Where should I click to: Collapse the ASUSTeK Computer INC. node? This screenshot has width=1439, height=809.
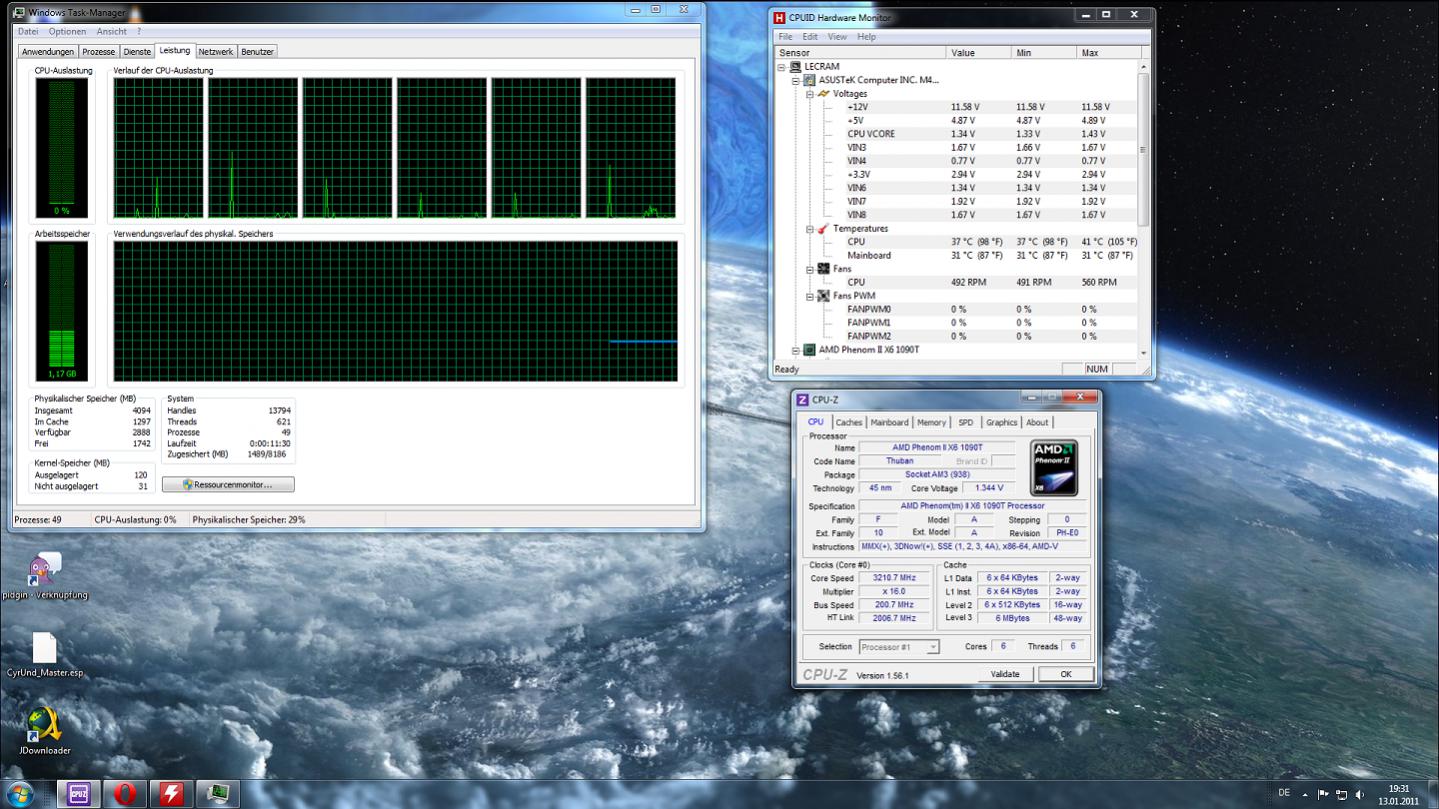coord(797,81)
